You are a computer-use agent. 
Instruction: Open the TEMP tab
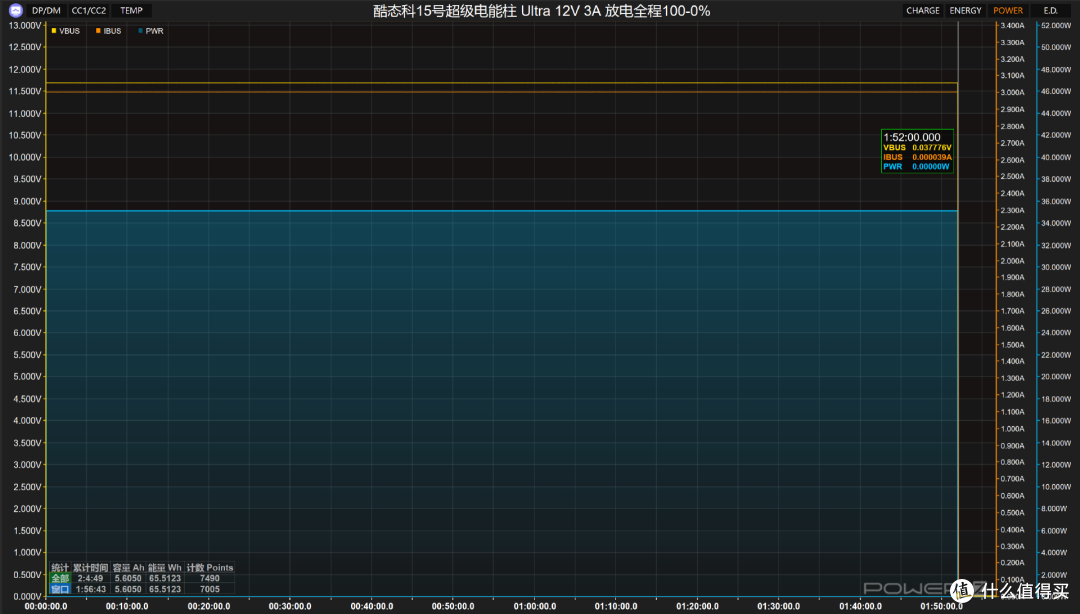(x=132, y=10)
